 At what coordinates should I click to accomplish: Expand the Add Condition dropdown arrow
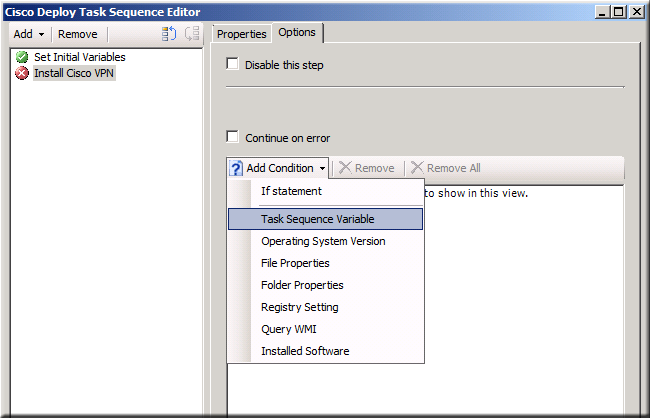(322, 168)
